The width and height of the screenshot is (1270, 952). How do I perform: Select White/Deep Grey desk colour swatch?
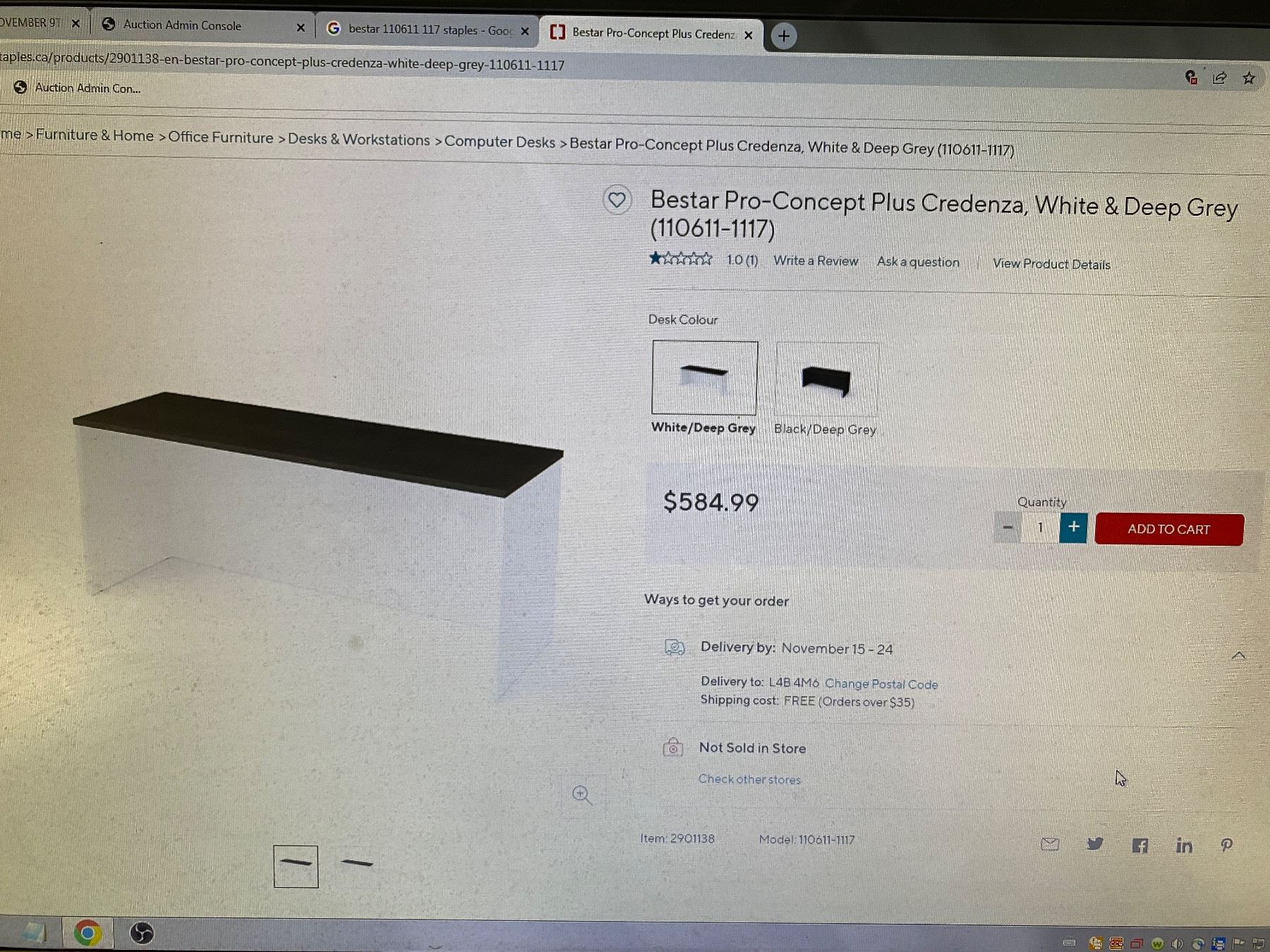[x=704, y=378]
